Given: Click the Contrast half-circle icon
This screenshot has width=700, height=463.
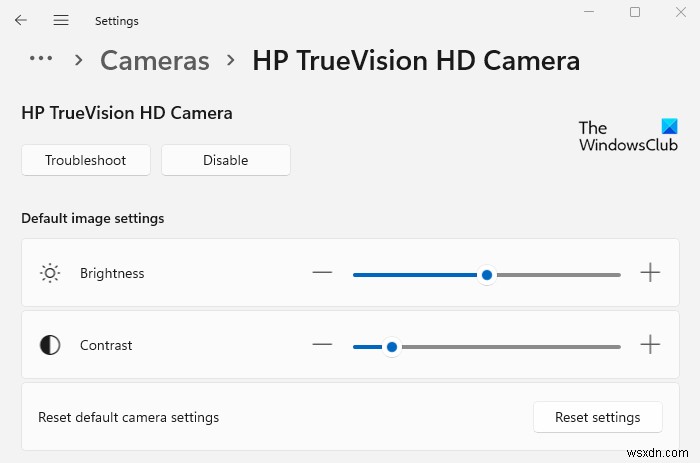Looking at the screenshot, I should [50, 345].
